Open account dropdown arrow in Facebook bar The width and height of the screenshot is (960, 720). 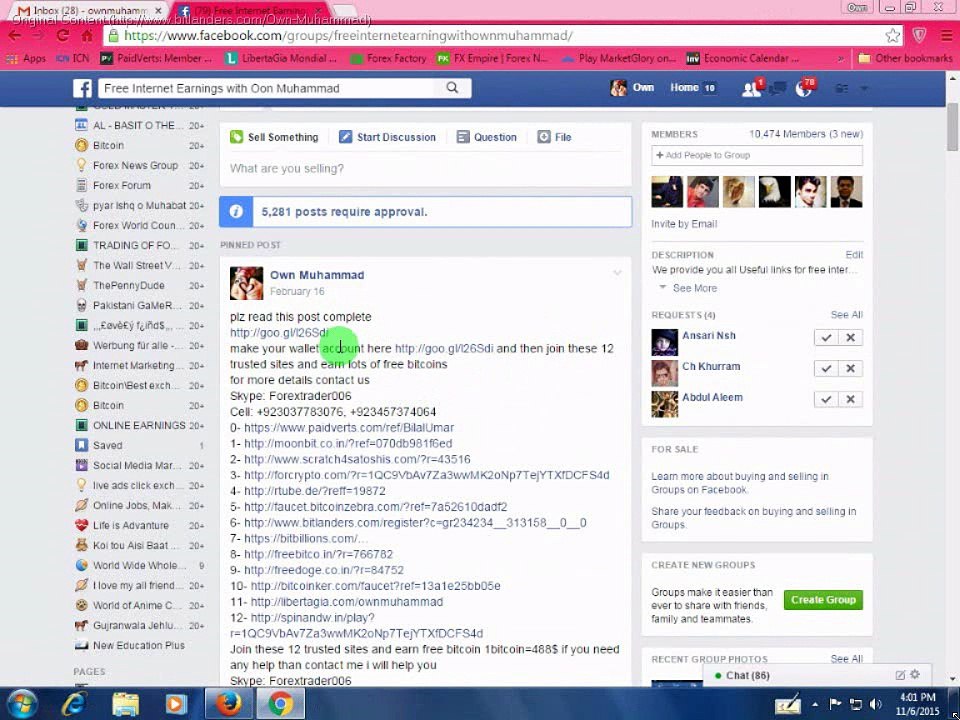click(x=864, y=89)
